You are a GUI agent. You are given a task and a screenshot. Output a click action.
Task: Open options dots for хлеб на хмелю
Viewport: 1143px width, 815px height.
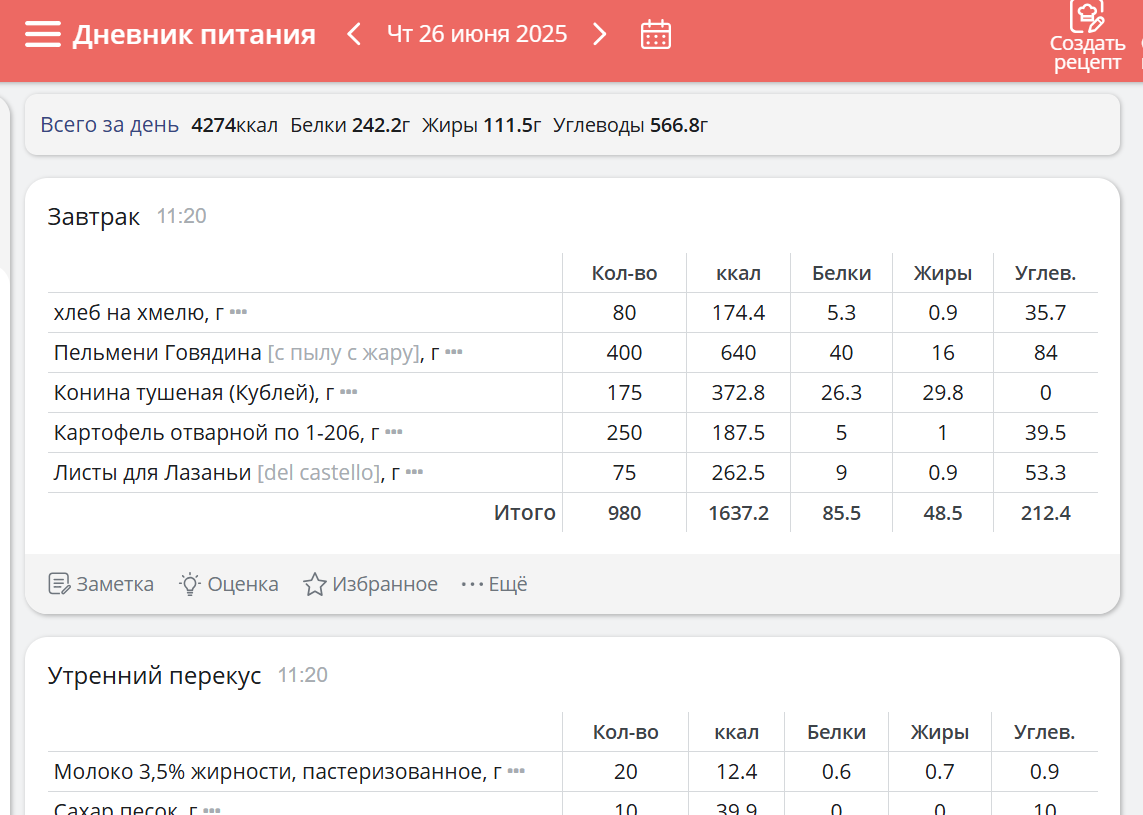coord(238,312)
